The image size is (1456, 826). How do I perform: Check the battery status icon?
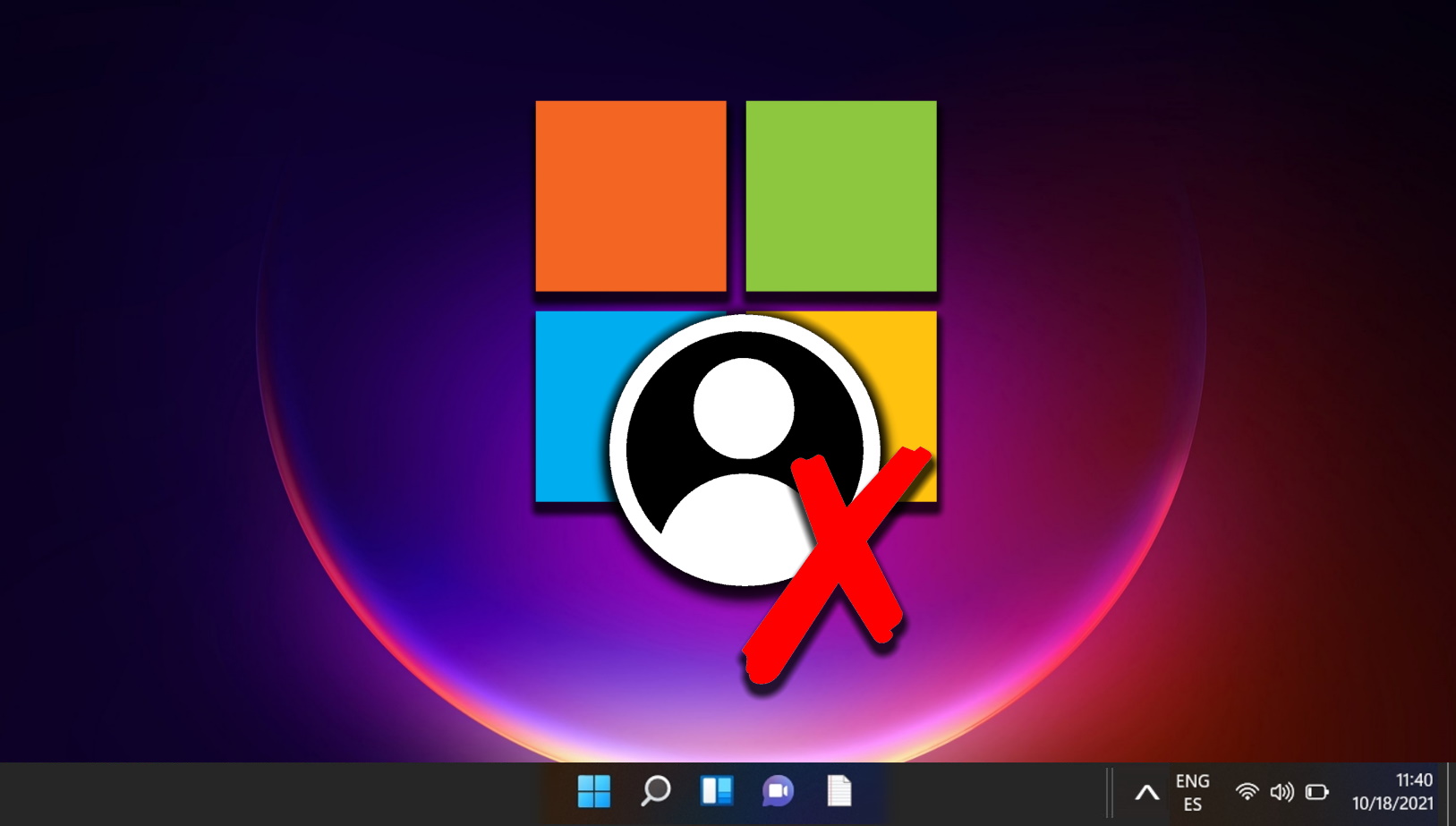click(1316, 792)
